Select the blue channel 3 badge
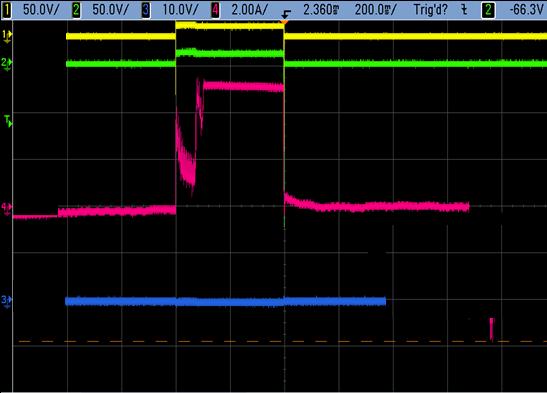 click(146, 10)
